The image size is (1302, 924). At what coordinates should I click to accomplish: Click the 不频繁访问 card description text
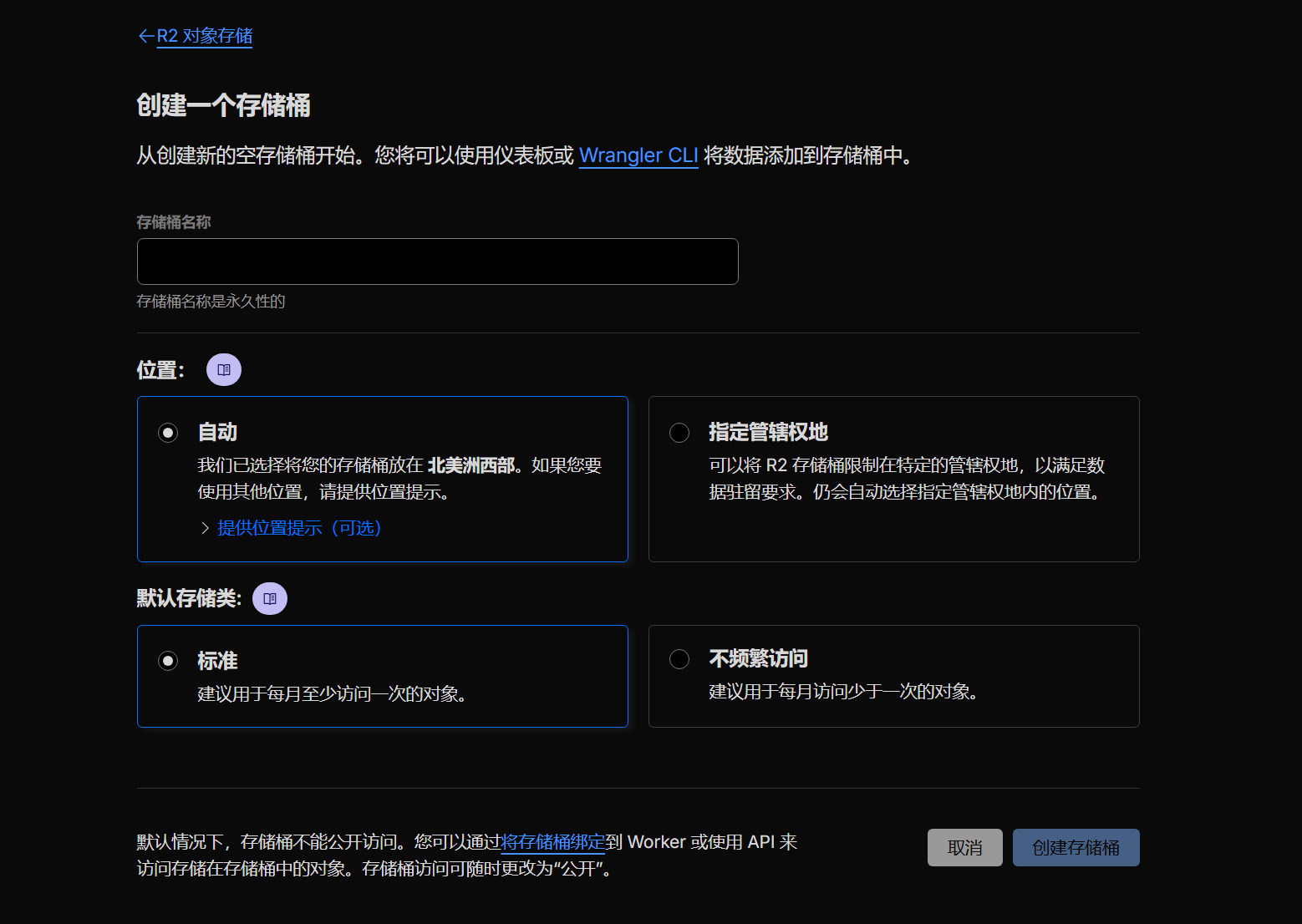pyautogui.click(x=844, y=692)
